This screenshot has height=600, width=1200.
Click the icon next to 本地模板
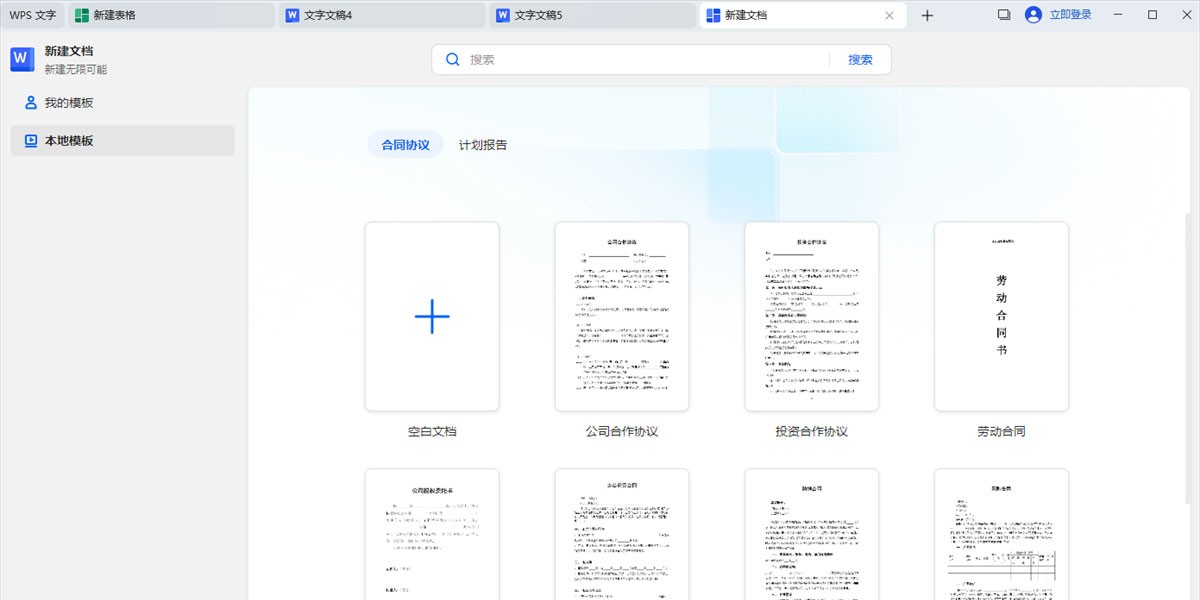click(31, 141)
